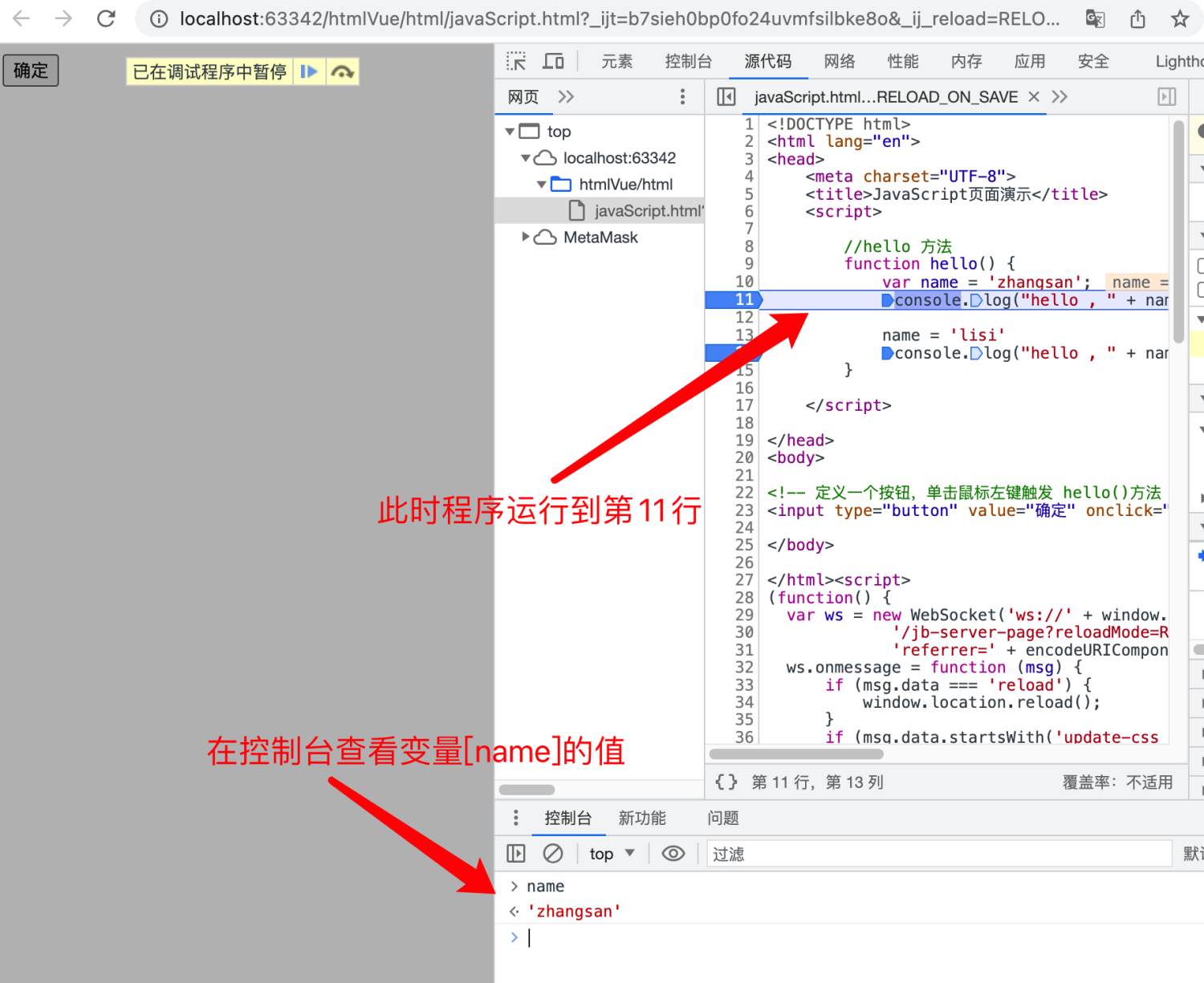Click the empty console prompt line
Image resolution: width=1204 pixels, height=983 pixels.
click(857, 937)
